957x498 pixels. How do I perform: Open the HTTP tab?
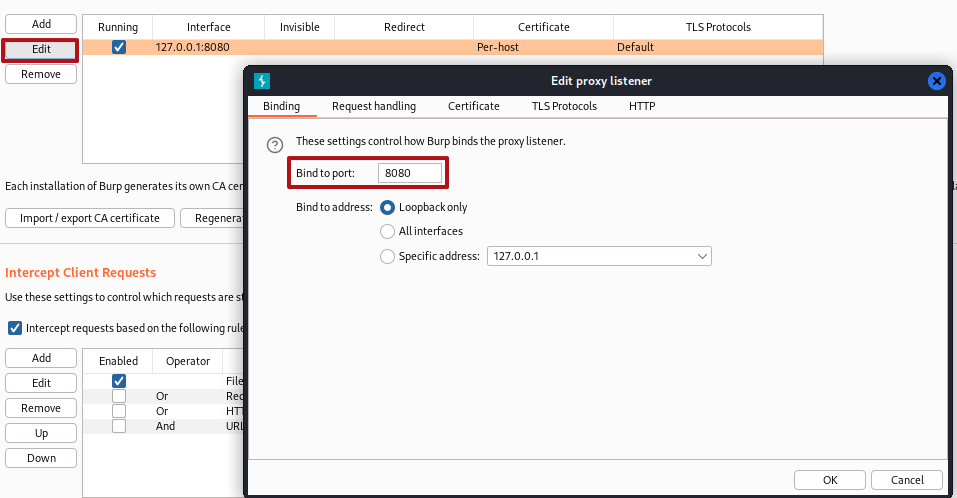click(642, 106)
